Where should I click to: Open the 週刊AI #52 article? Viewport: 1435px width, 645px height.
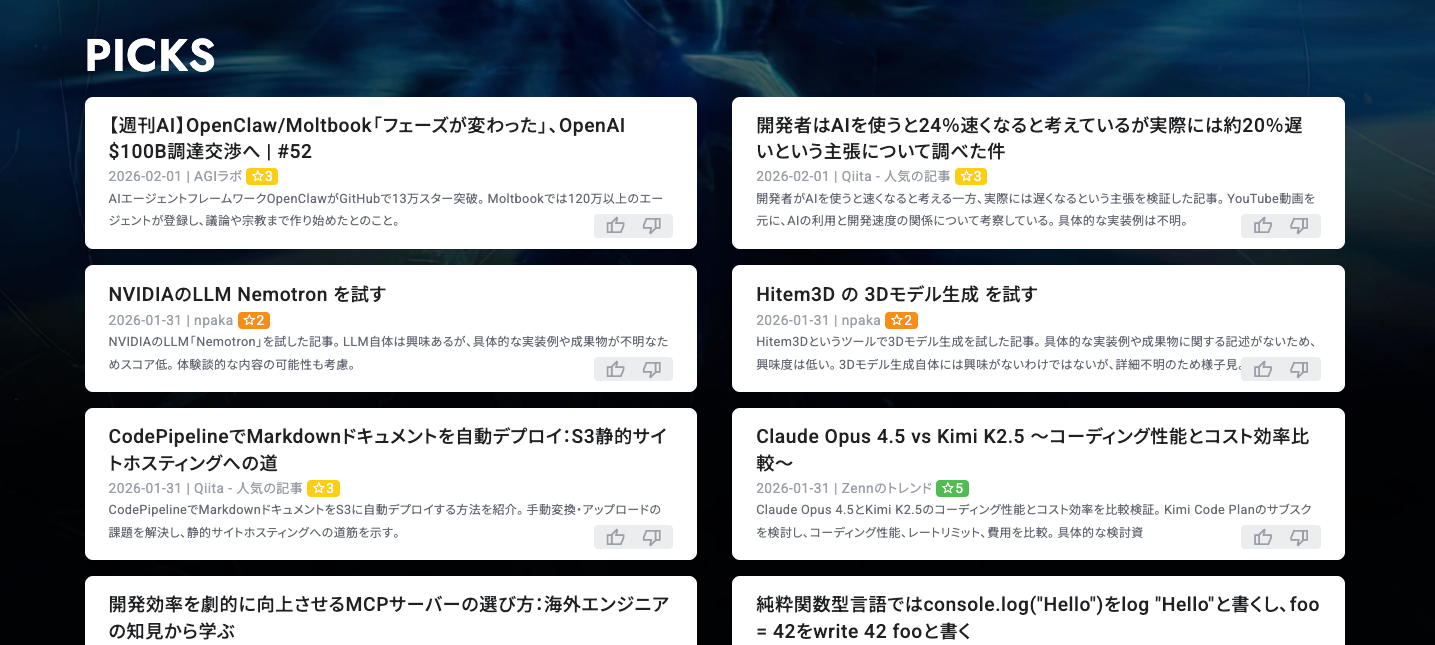click(367, 140)
